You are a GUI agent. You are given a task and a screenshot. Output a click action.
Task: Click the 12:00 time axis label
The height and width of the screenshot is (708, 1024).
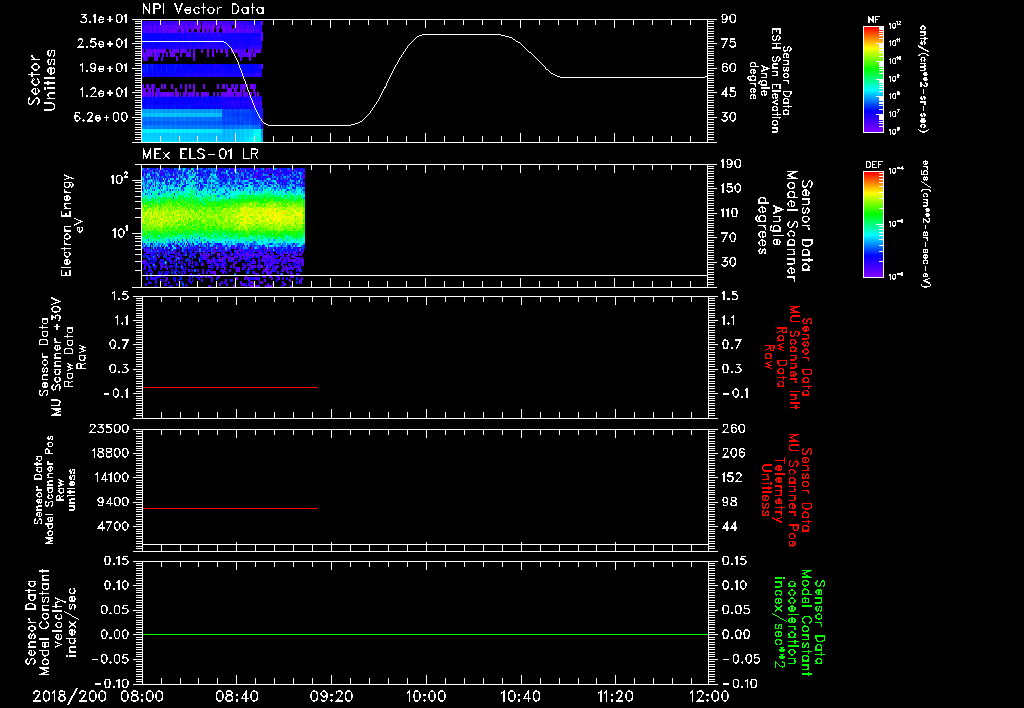[x=709, y=696]
